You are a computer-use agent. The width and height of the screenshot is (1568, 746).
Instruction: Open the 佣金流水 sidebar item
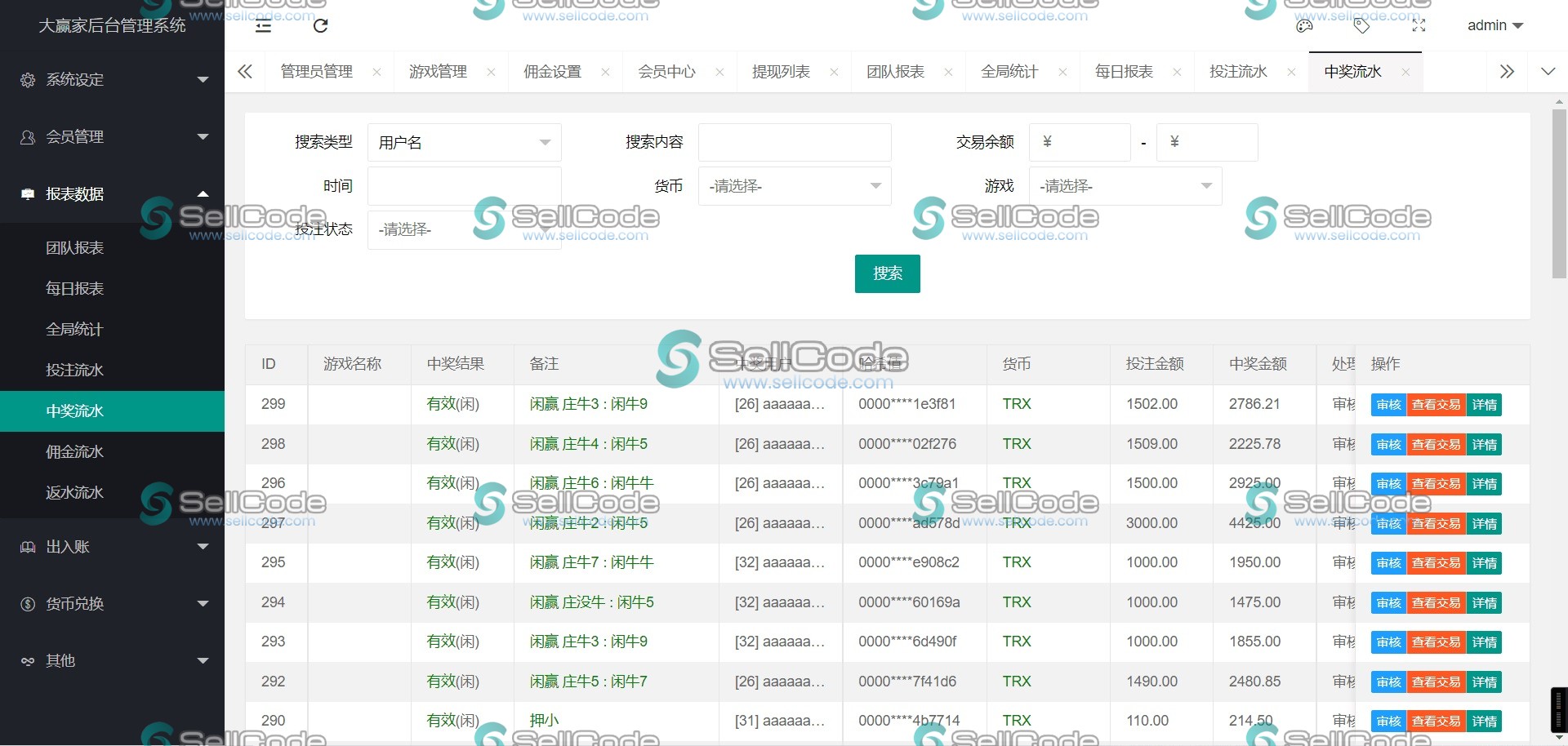tap(74, 451)
